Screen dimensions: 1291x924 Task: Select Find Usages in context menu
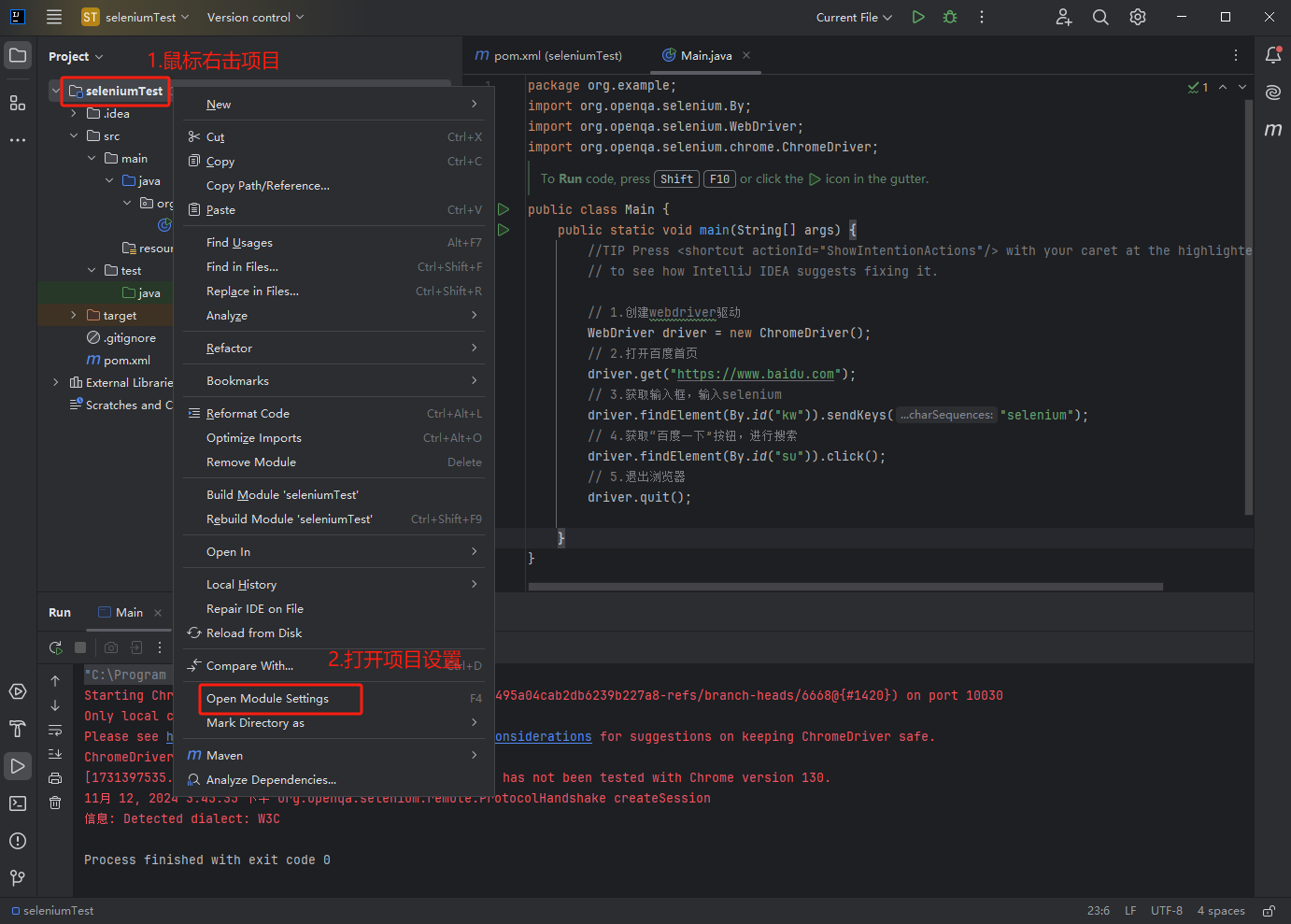coord(334,242)
